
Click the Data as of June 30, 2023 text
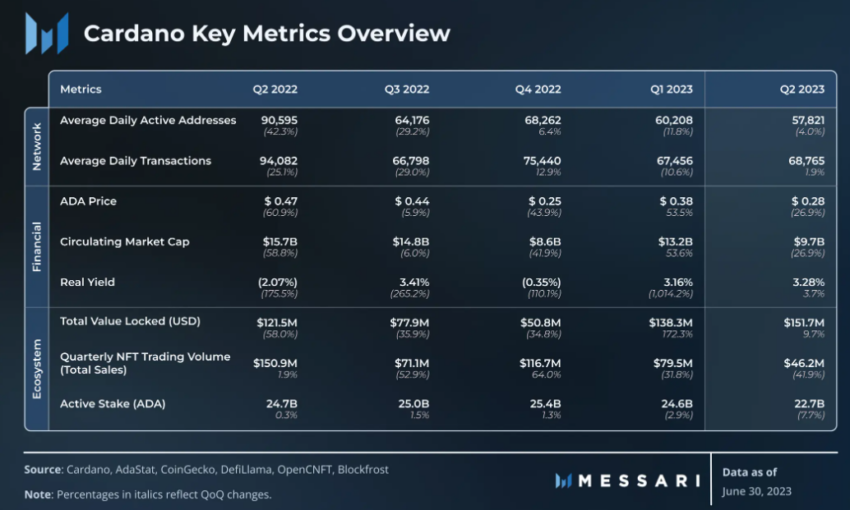pyautogui.click(x=757, y=482)
